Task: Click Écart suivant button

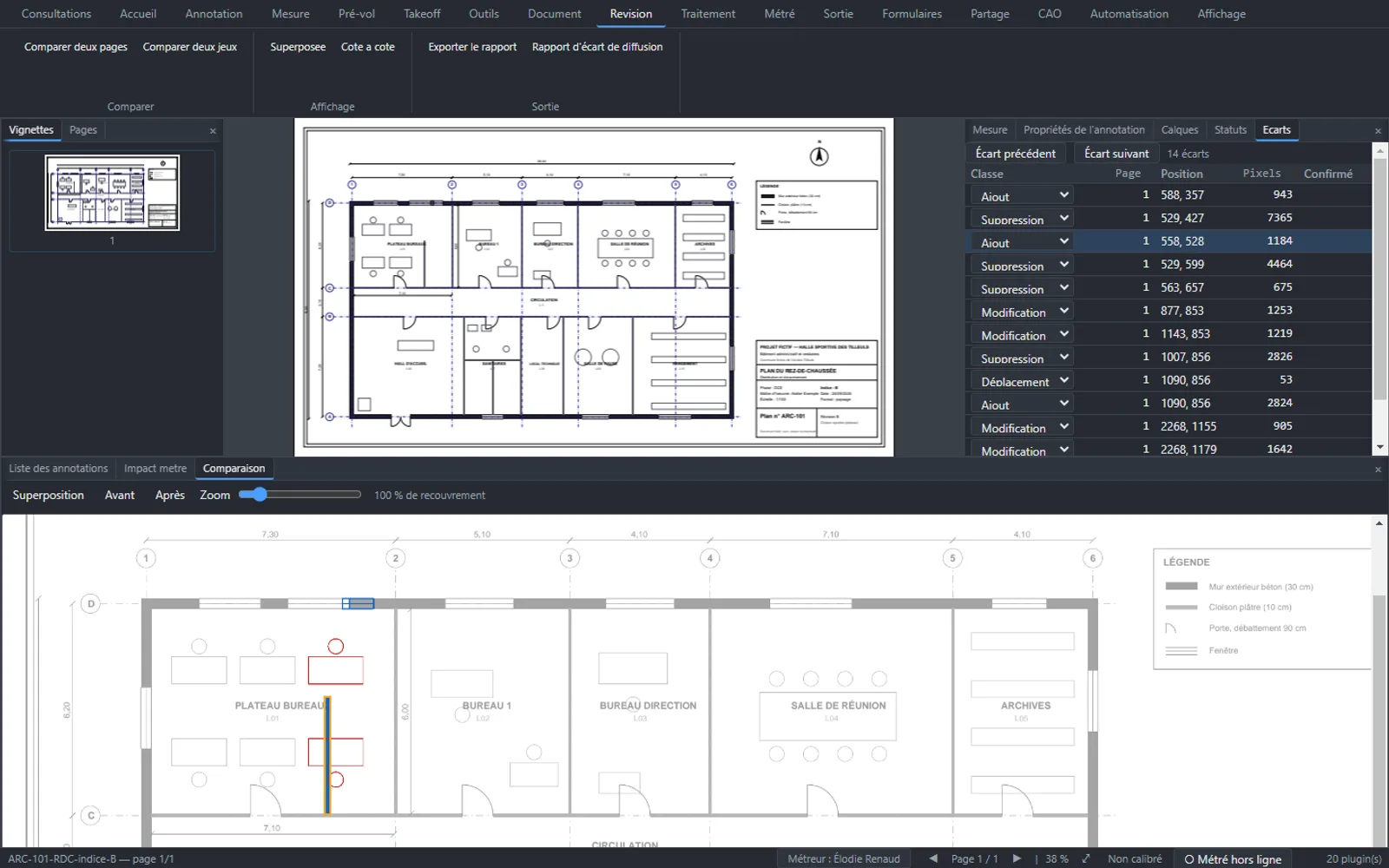Action: [1116, 154]
